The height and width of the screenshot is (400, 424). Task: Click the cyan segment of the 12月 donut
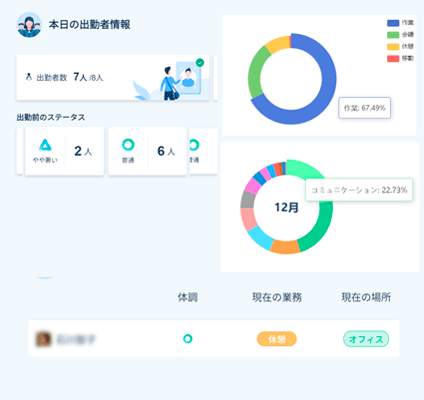click(x=262, y=238)
